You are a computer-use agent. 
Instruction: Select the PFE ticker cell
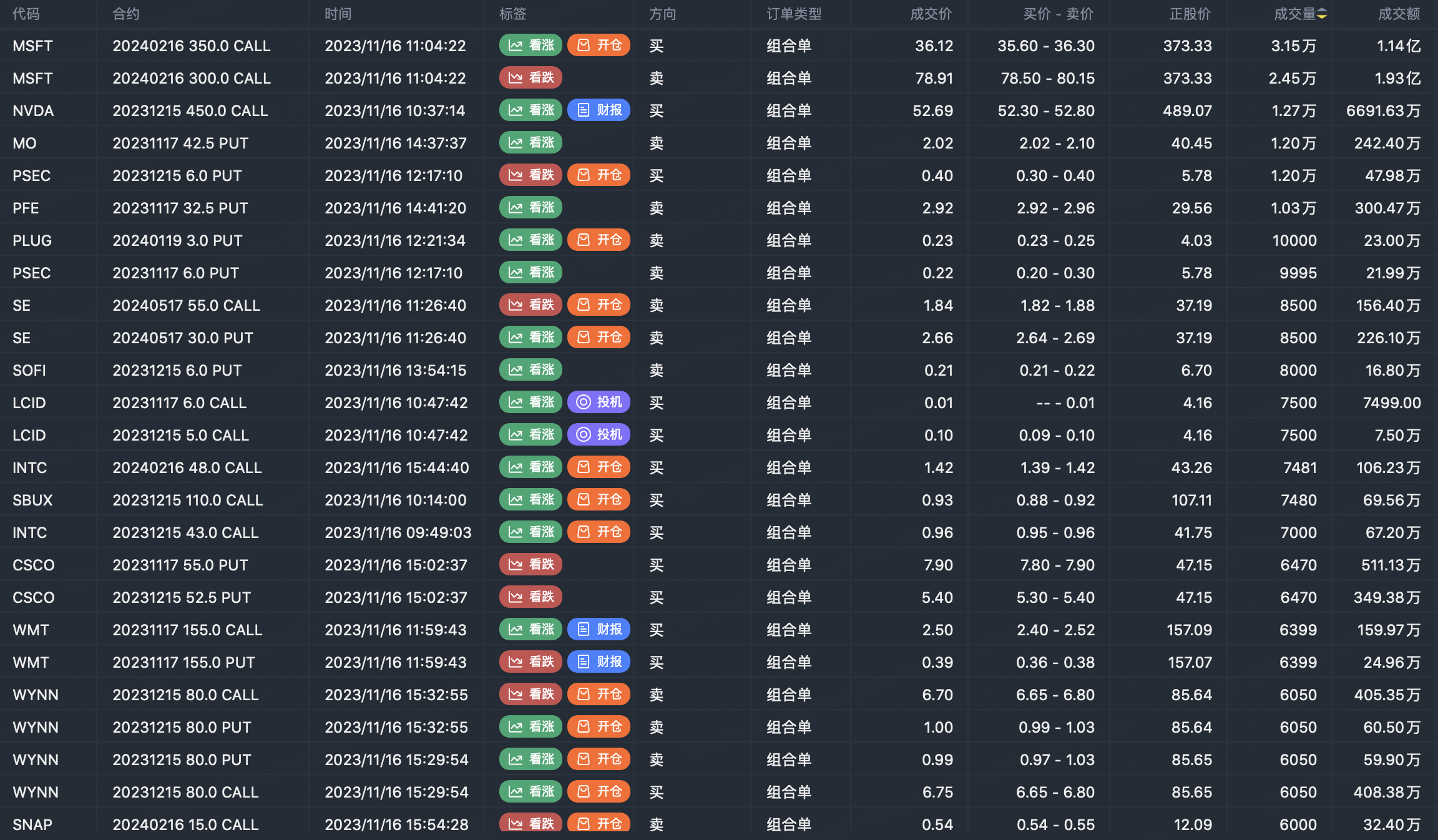point(26,208)
